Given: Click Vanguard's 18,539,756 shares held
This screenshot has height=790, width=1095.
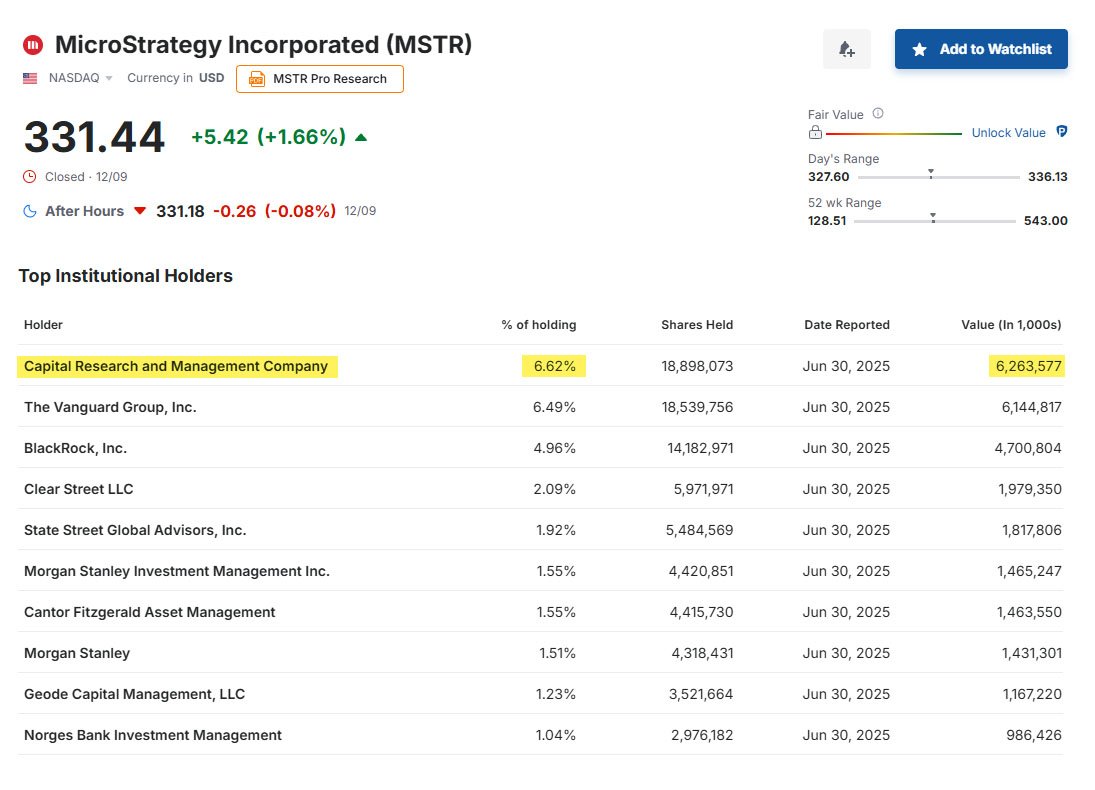Looking at the screenshot, I should coord(697,407).
